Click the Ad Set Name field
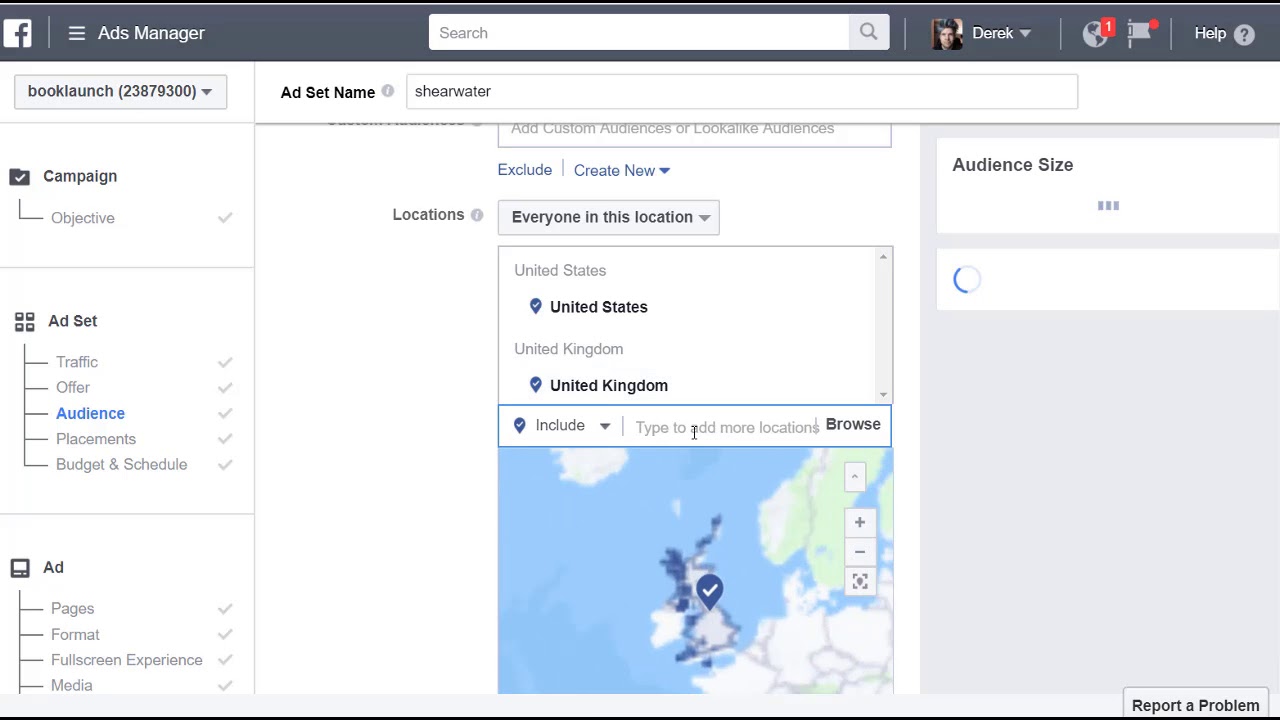Viewport: 1280px width, 720px height. (742, 91)
